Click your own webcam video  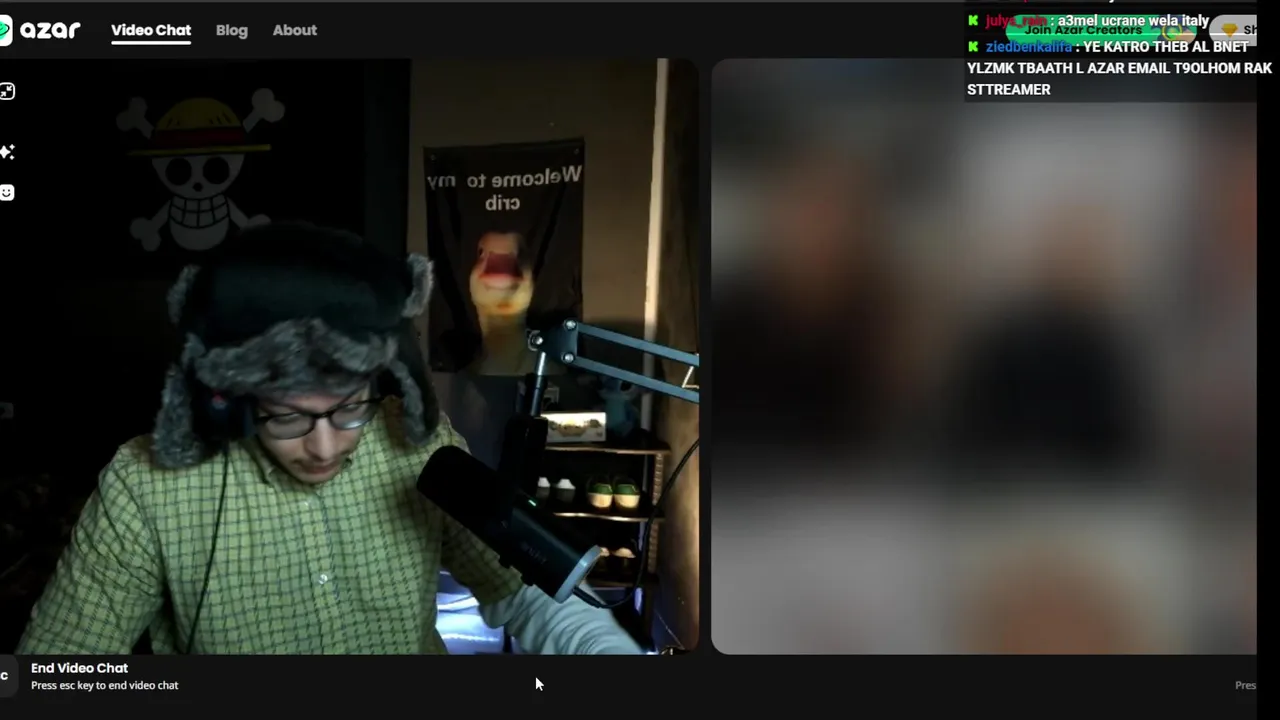click(x=349, y=356)
